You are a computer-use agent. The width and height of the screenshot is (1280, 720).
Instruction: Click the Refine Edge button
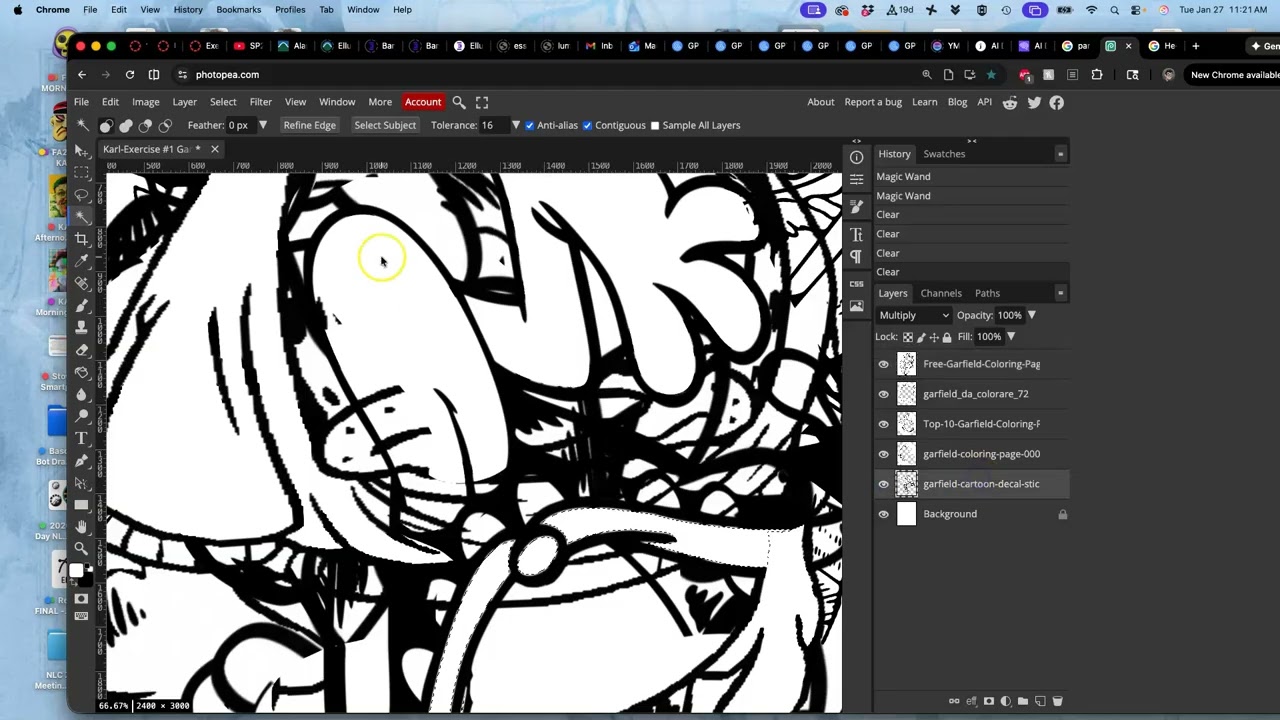(x=309, y=125)
